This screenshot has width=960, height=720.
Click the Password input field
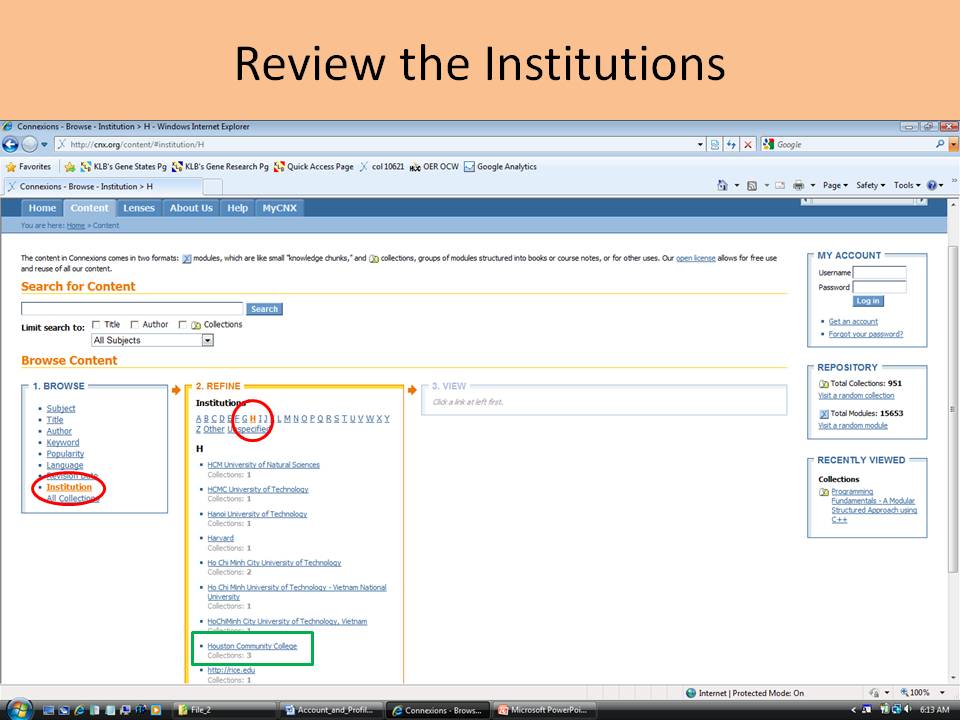point(879,287)
